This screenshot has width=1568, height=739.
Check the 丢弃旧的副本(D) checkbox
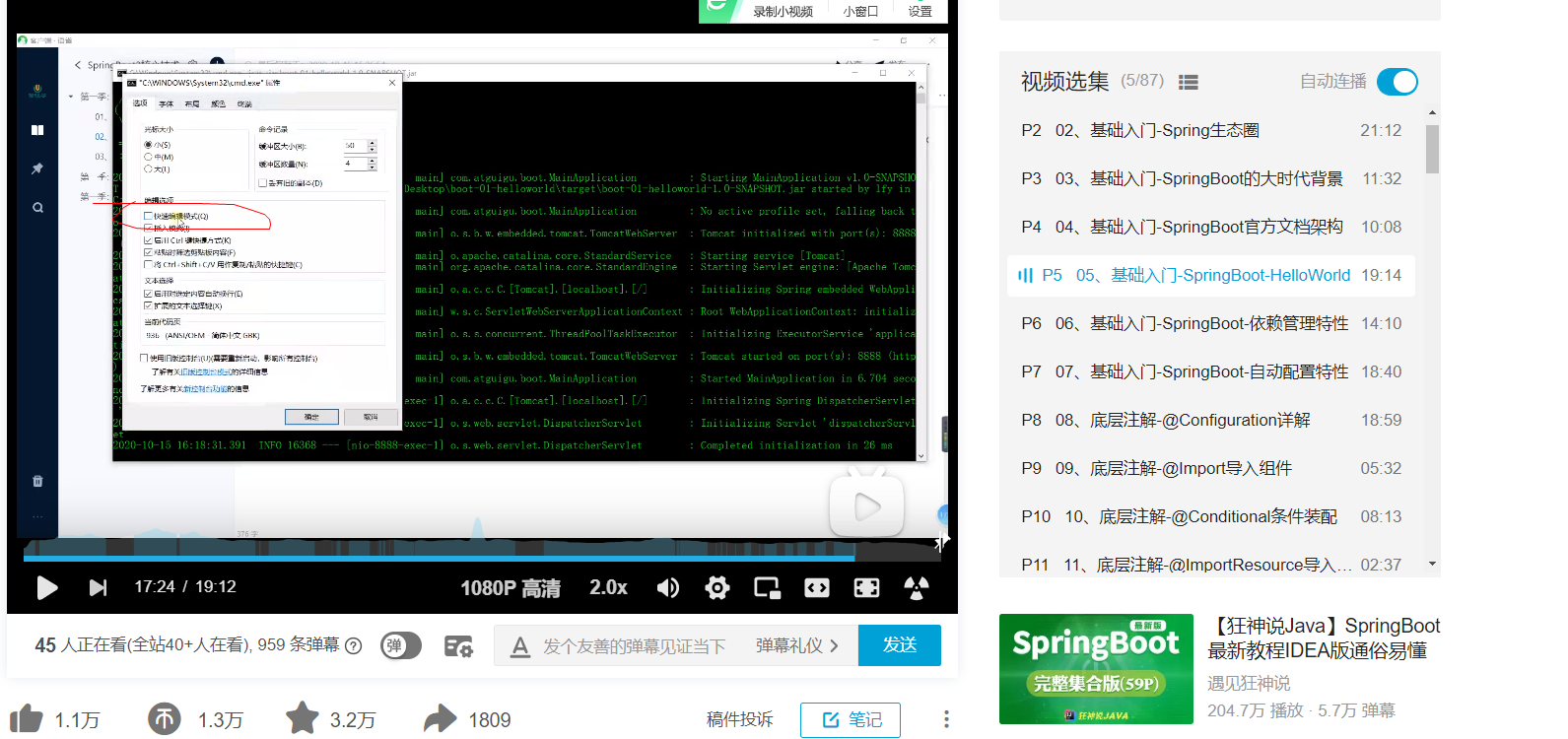262,182
